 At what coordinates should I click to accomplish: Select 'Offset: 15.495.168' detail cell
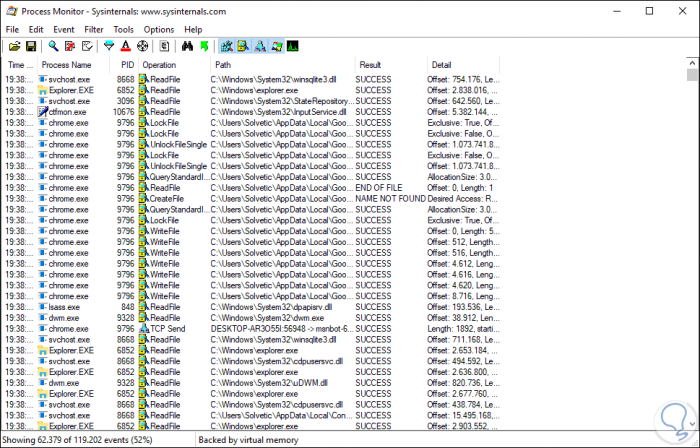pos(463,415)
